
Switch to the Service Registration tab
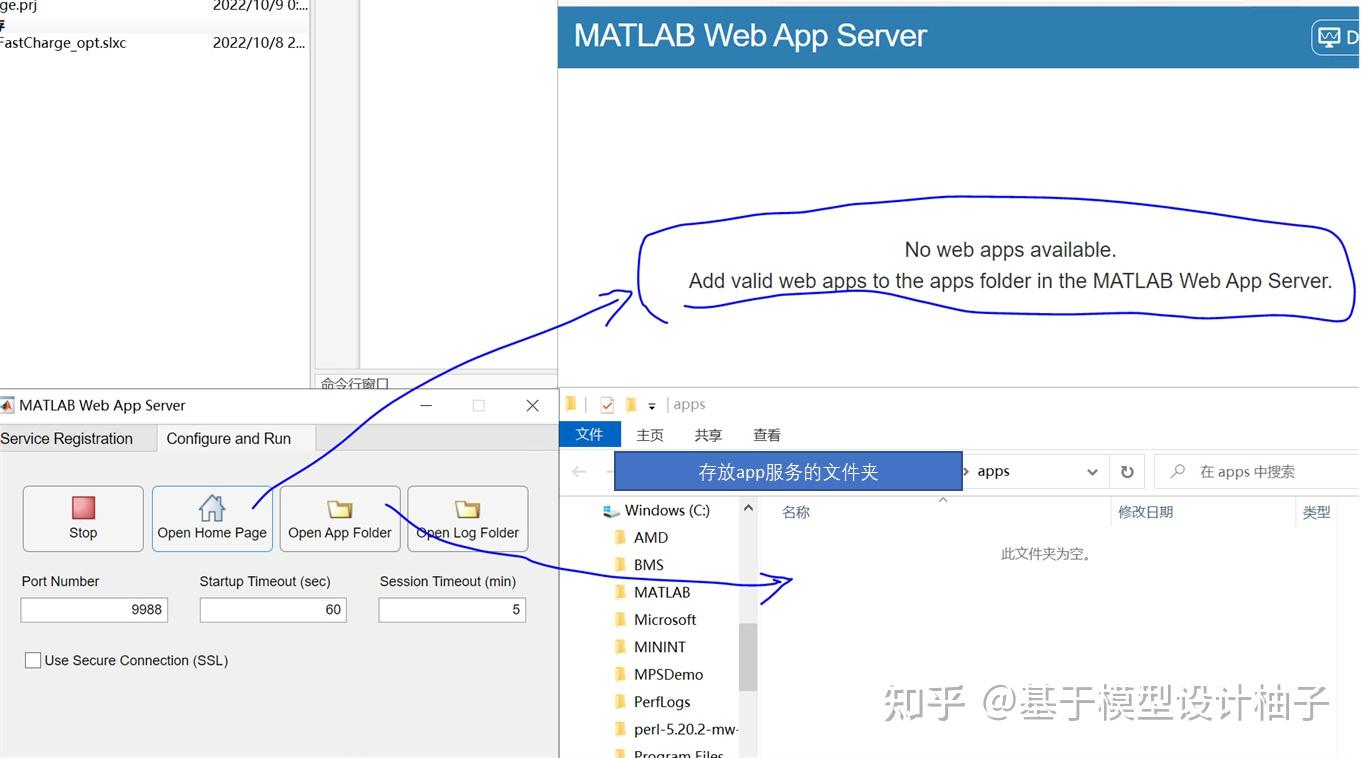point(65,438)
